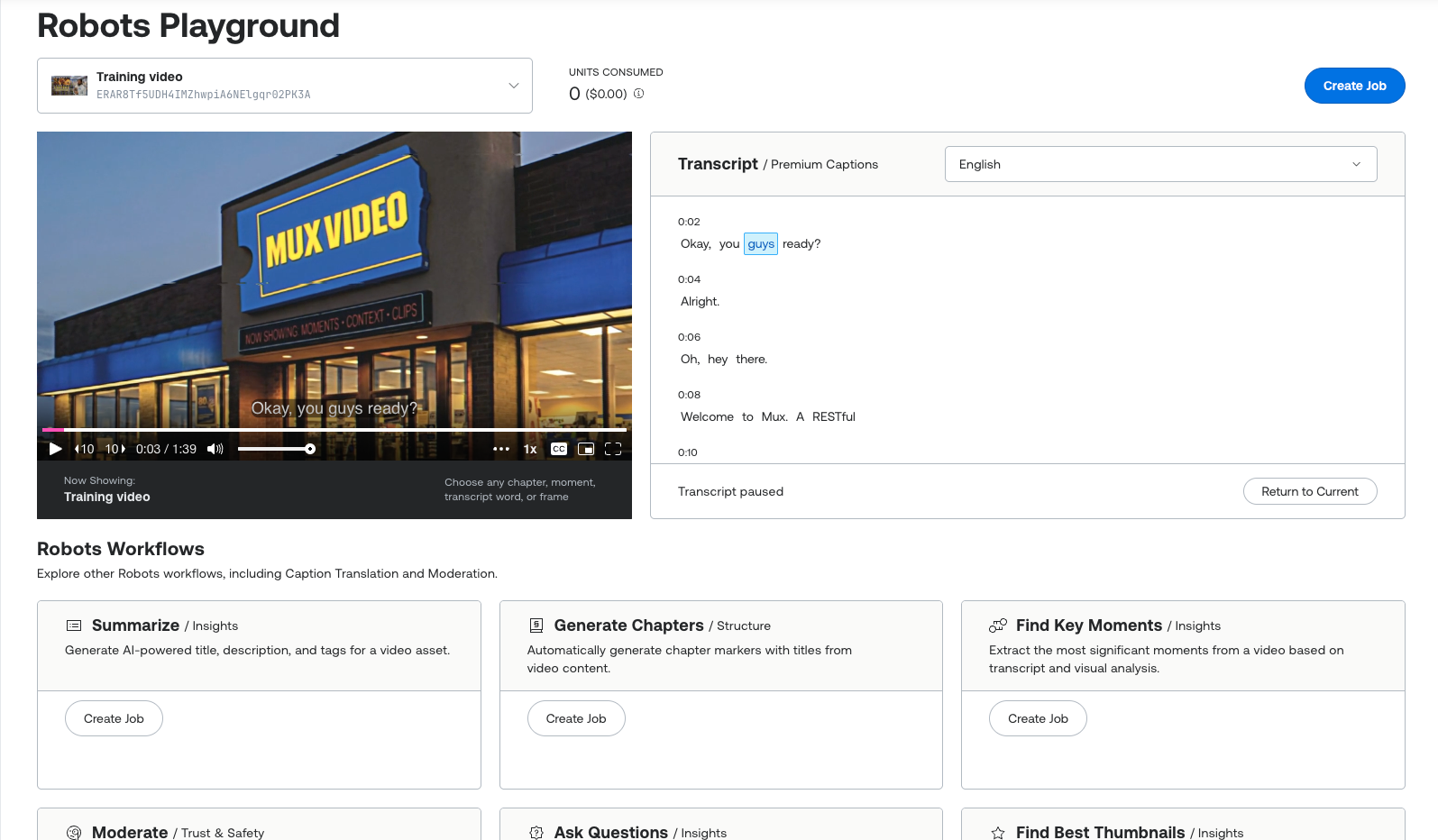Adjust the video volume slider
This screenshot has height=840, width=1438.
[276, 449]
